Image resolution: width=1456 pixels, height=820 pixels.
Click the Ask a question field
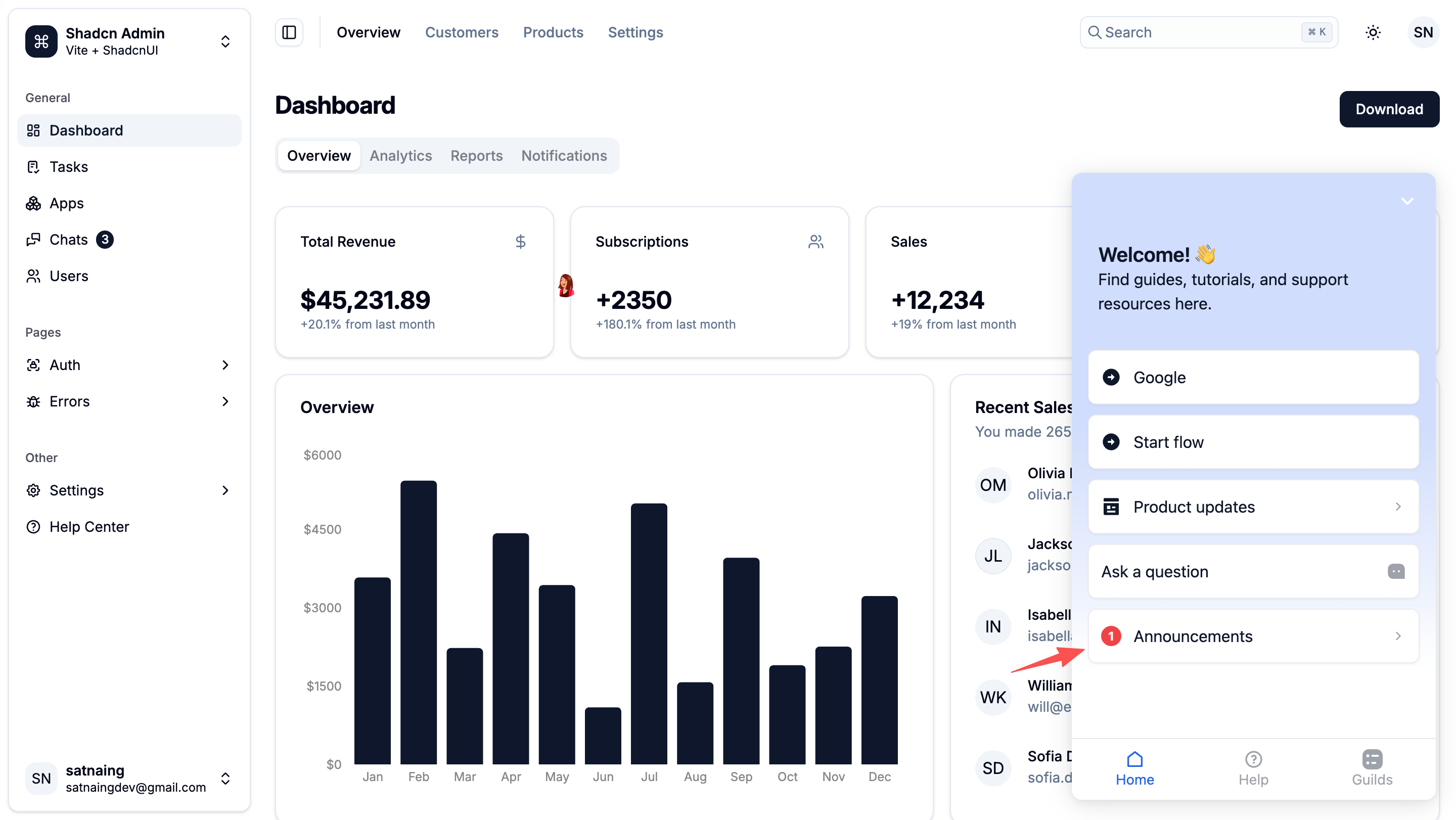1253,571
